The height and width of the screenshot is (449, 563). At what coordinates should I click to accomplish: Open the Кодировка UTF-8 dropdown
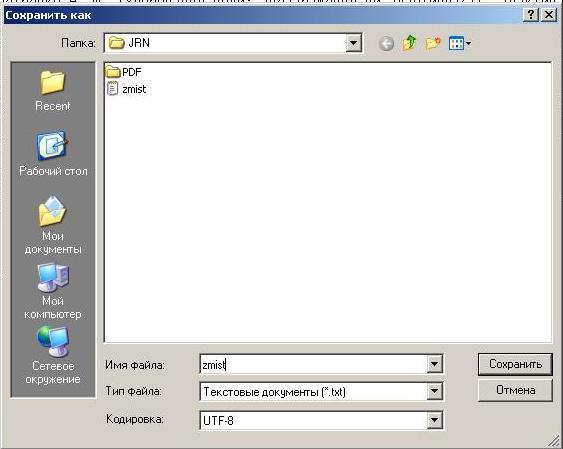pyautogui.click(x=434, y=420)
